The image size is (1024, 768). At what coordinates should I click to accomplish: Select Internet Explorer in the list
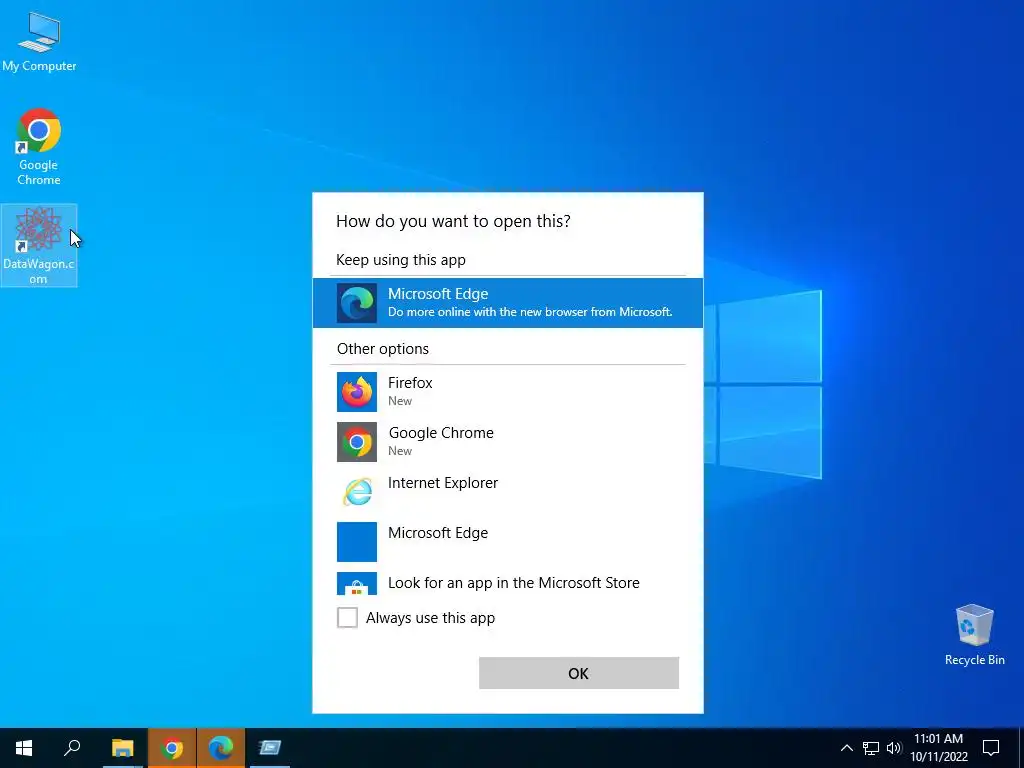point(507,492)
